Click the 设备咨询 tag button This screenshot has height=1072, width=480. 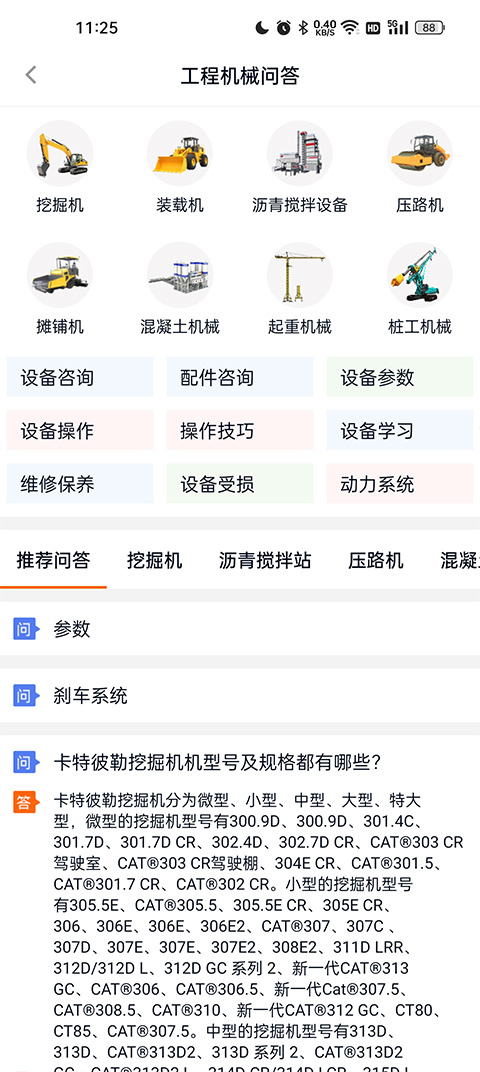point(80,377)
